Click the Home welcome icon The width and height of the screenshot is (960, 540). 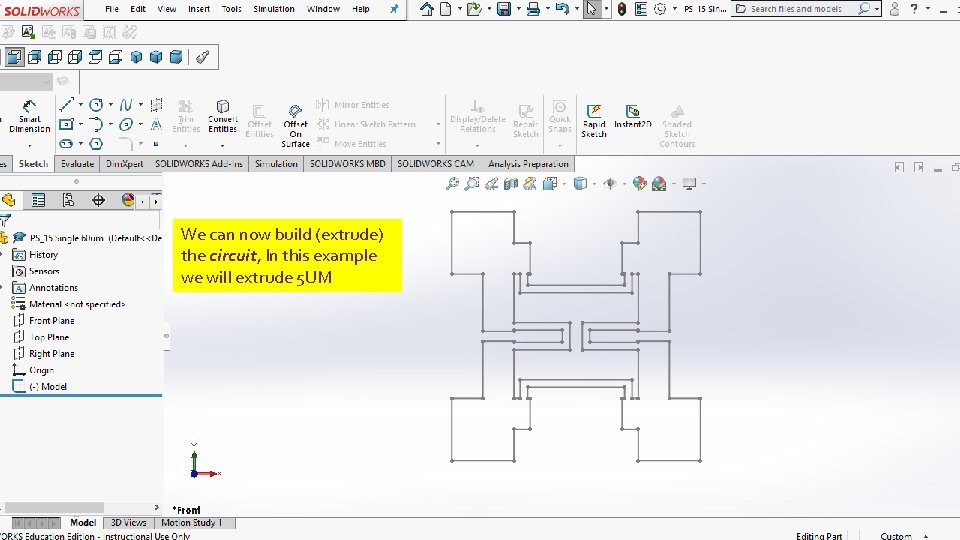coord(427,9)
